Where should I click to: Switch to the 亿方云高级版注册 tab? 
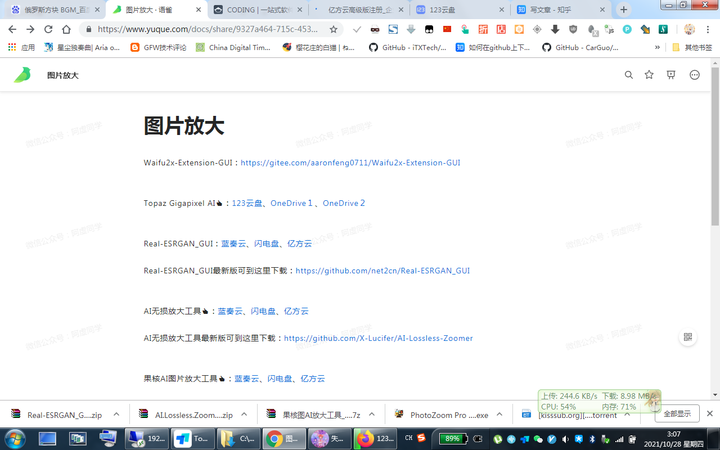pyautogui.click(x=359, y=10)
